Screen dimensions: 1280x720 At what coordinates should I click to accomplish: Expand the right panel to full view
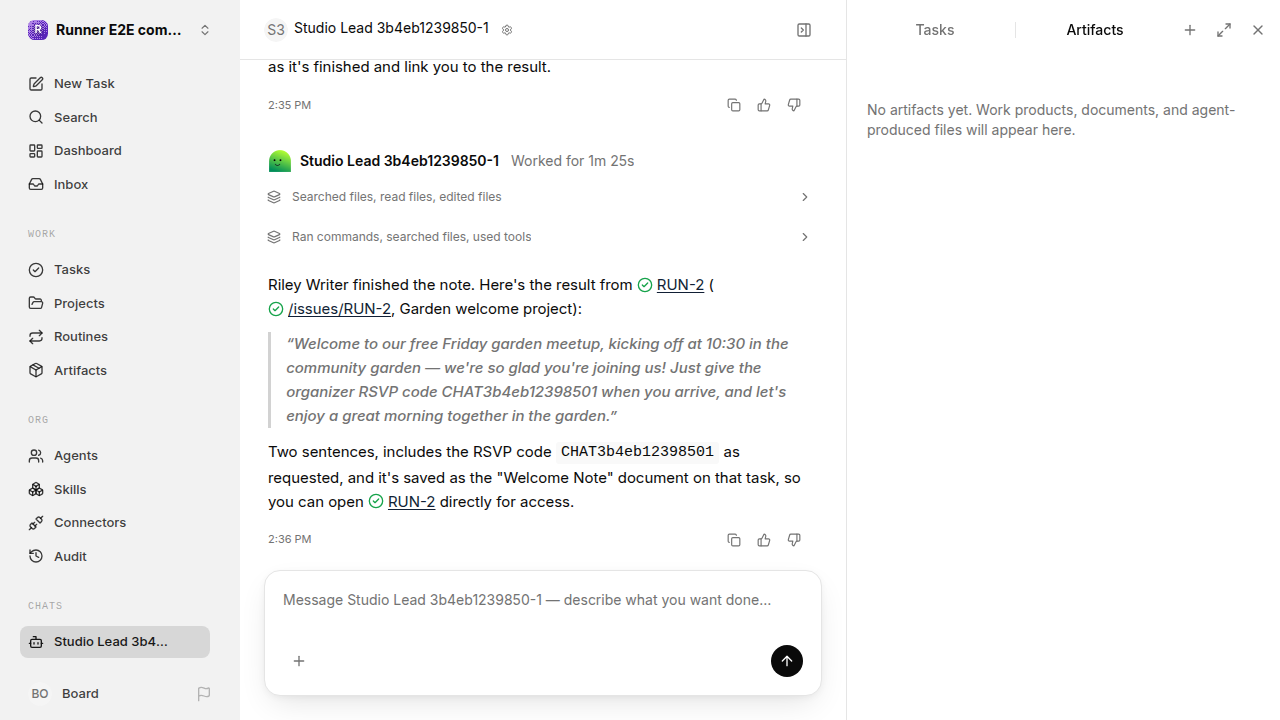[x=1224, y=30]
